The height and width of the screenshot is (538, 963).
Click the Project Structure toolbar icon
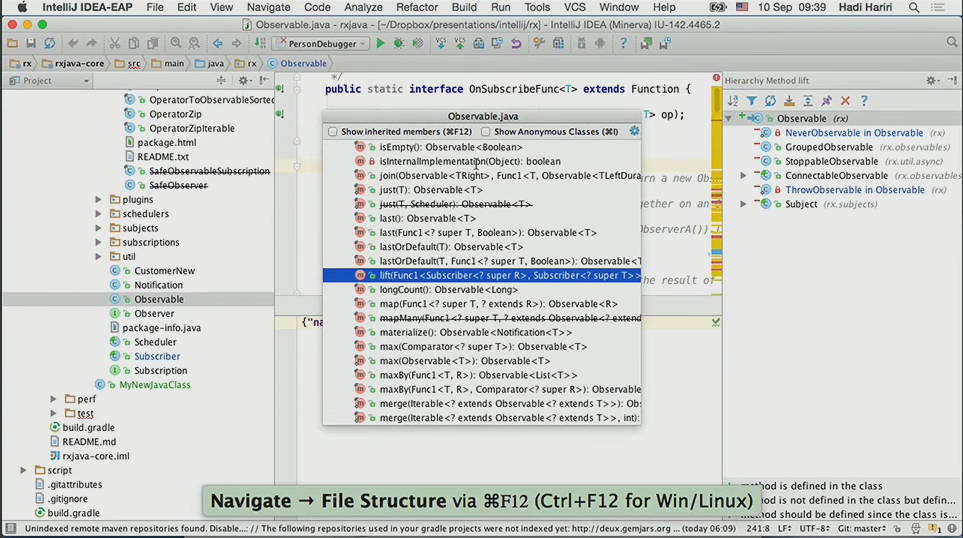(x=558, y=44)
